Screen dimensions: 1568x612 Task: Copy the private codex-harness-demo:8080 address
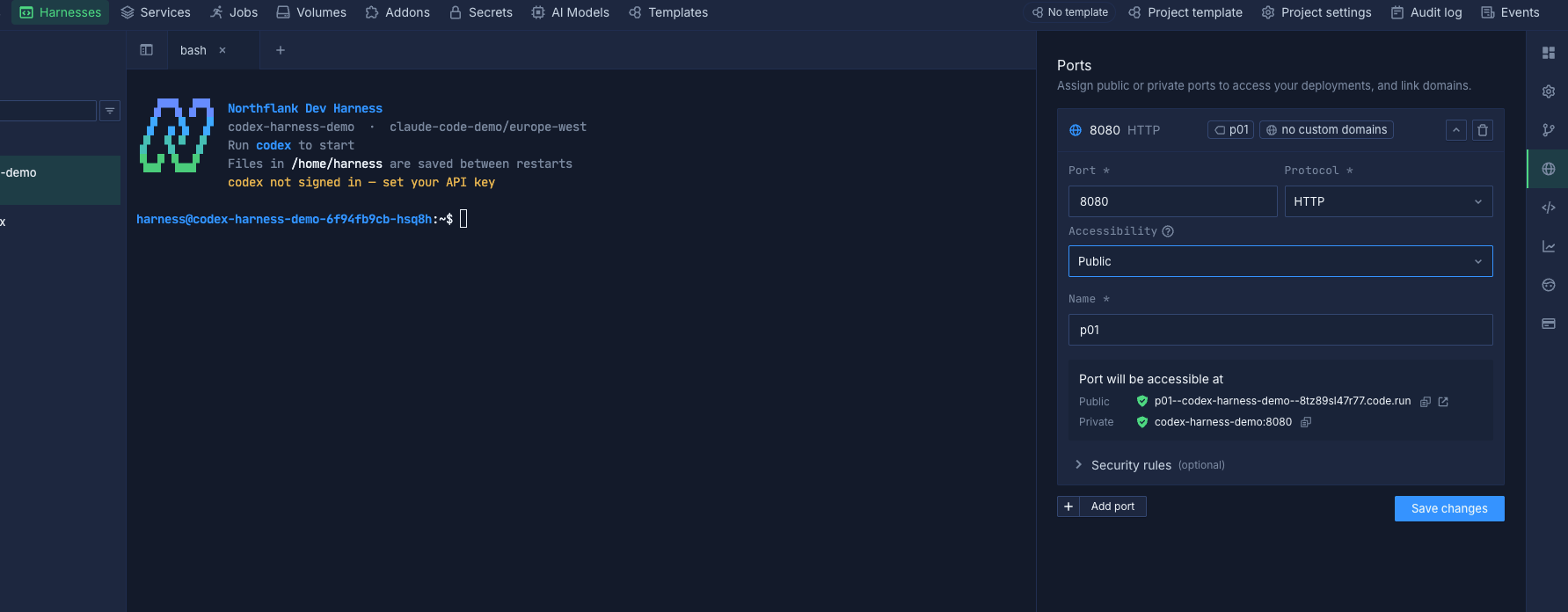[1306, 422]
